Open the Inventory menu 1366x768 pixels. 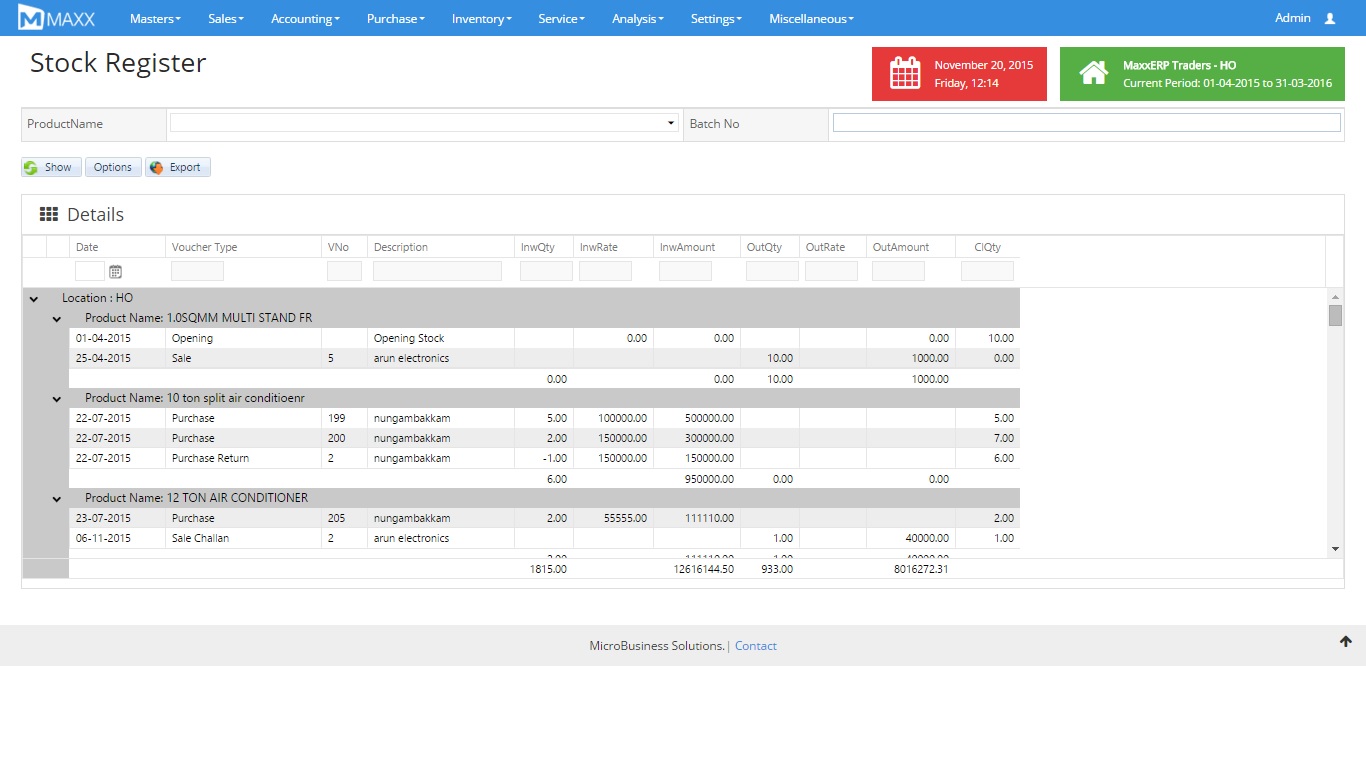481,18
